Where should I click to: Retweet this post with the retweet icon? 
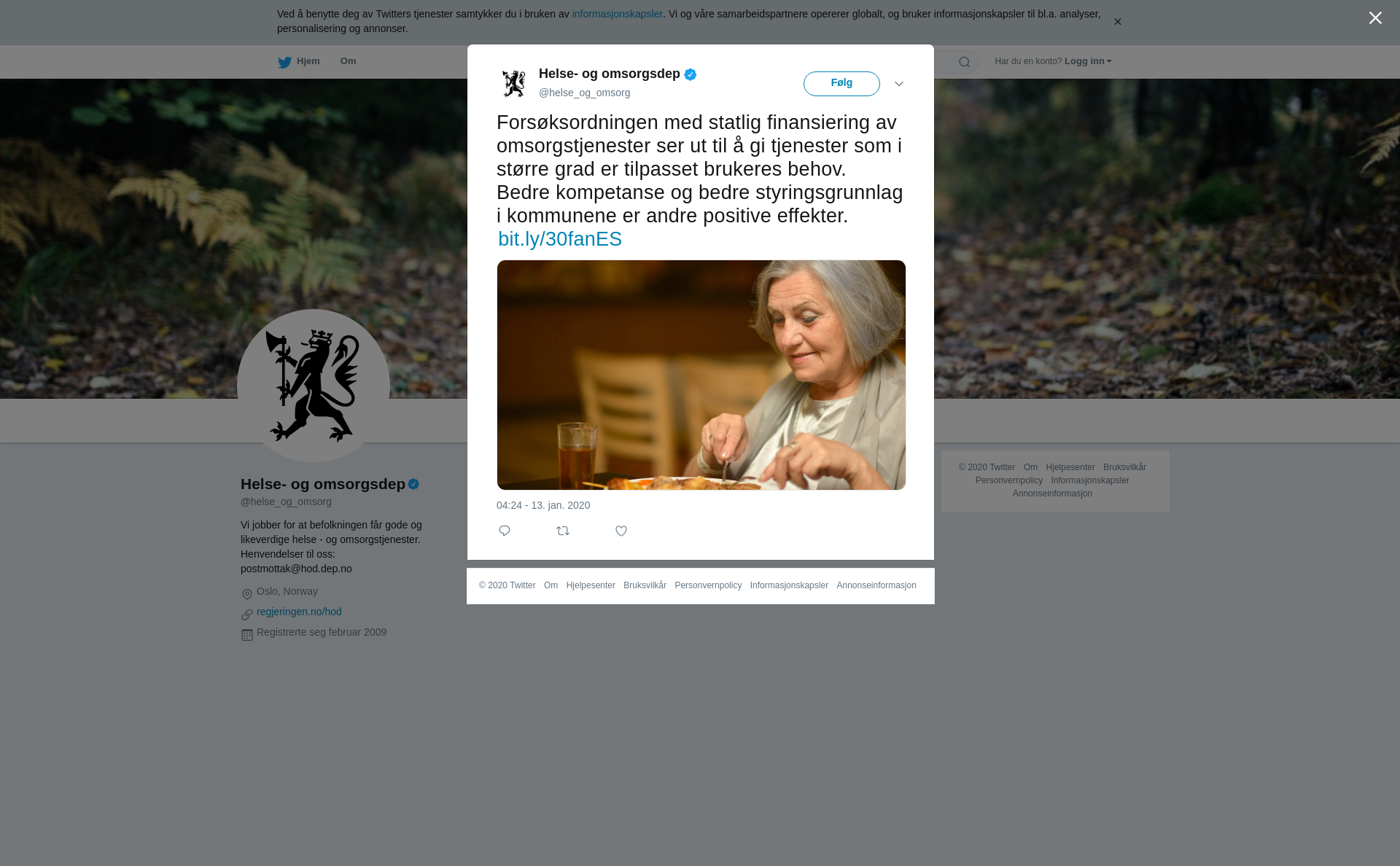click(x=563, y=531)
